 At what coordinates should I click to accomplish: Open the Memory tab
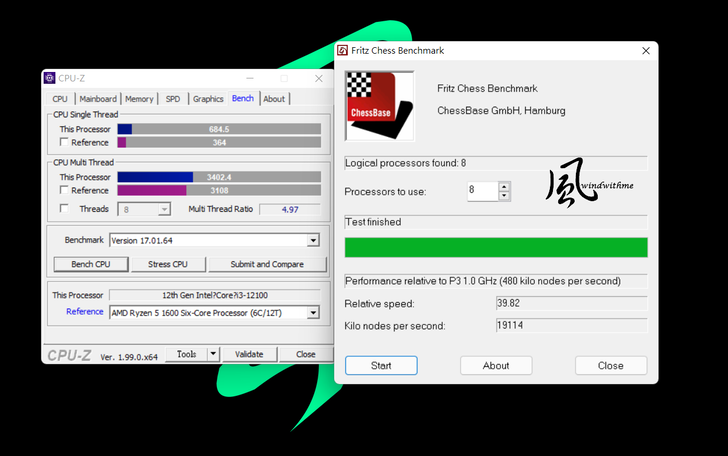(139, 99)
